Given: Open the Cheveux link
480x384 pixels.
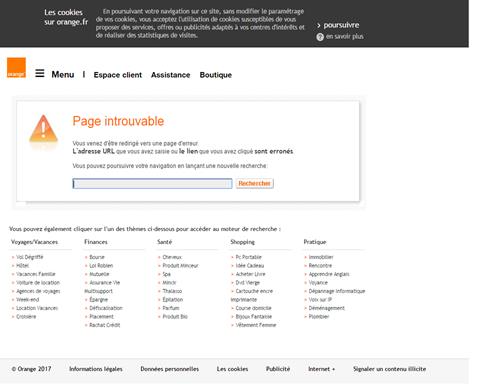Looking at the screenshot, I should click(172, 257).
